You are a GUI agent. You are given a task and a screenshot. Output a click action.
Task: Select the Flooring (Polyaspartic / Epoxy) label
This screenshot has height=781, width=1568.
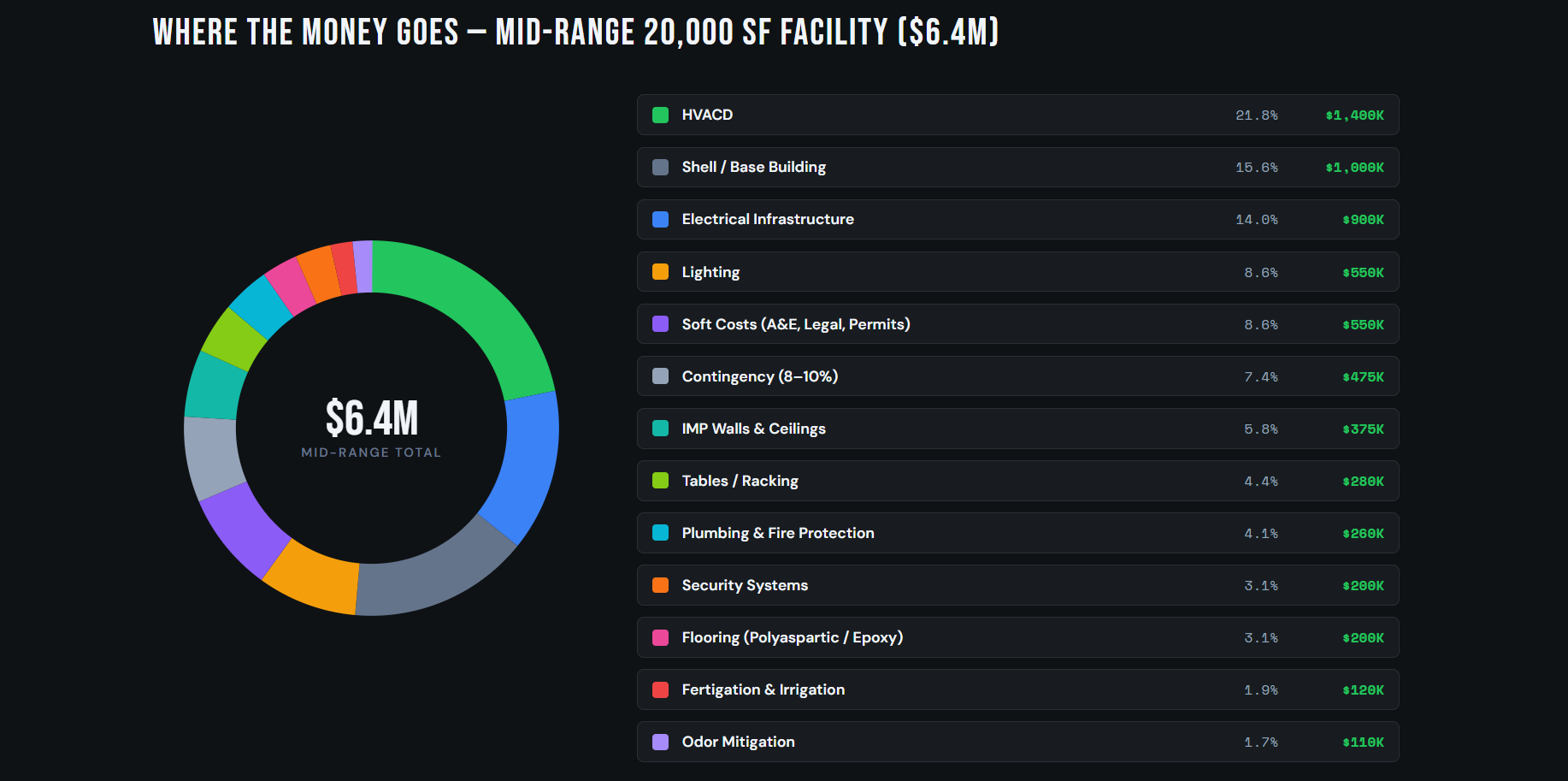click(793, 637)
